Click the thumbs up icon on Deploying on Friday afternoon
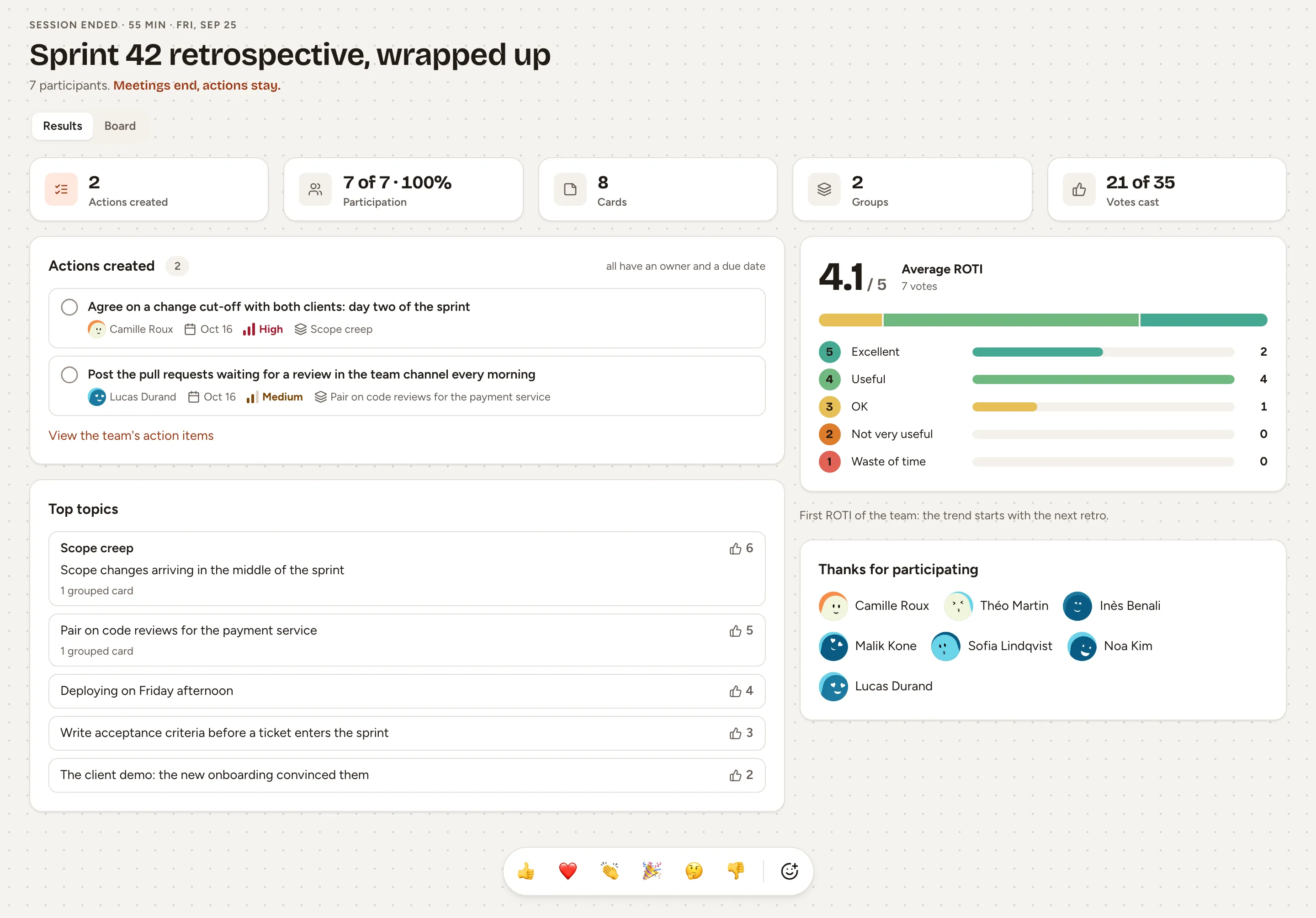The width and height of the screenshot is (1316, 918). pyautogui.click(x=735, y=692)
